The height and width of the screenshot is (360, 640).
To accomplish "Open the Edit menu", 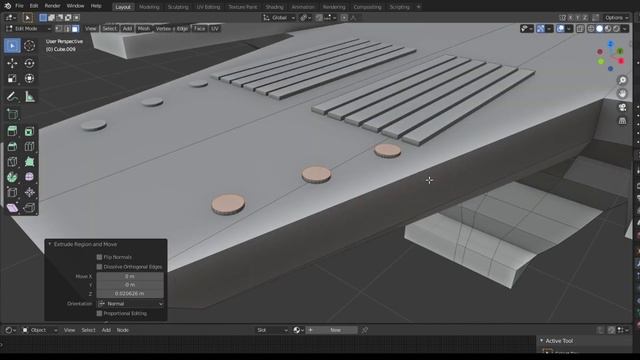I will (x=34, y=6).
